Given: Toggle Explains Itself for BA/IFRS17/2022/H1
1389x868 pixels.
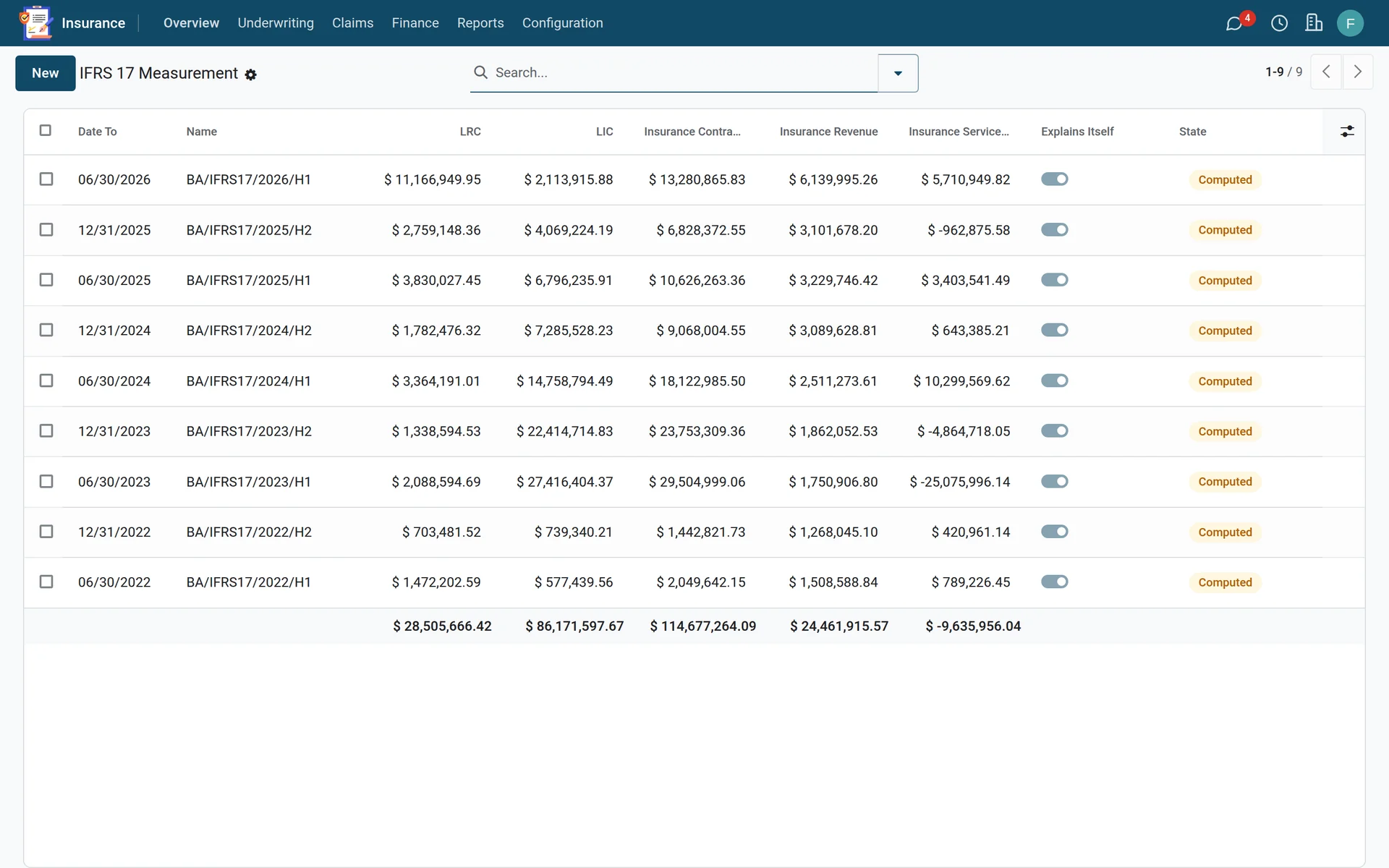Looking at the screenshot, I should (x=1055, y=582).
